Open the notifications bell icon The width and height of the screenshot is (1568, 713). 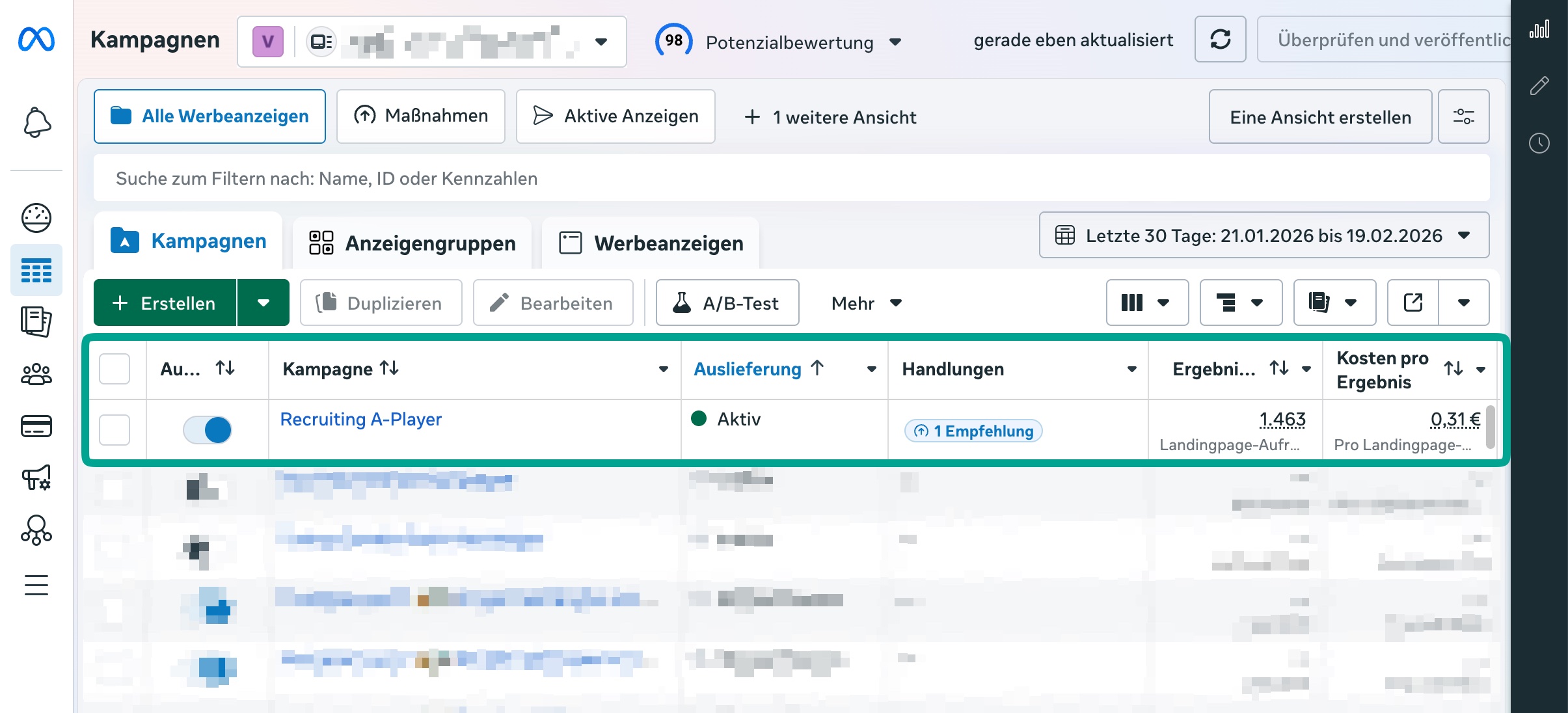click(x=36, y=122)
